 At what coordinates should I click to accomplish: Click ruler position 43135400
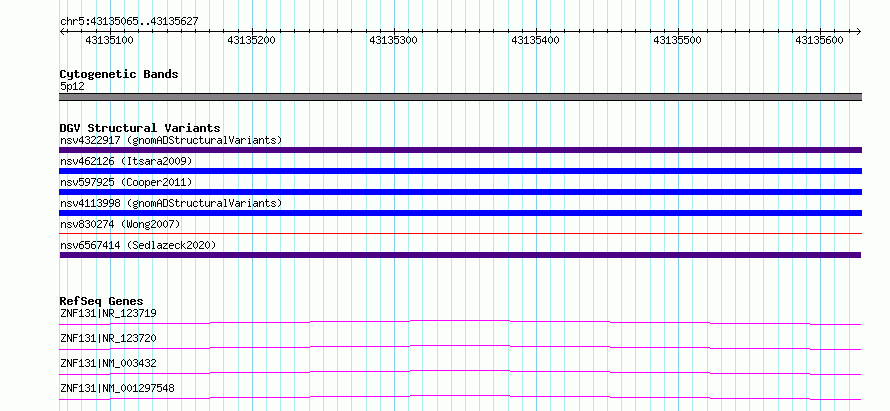click(535, 40)
